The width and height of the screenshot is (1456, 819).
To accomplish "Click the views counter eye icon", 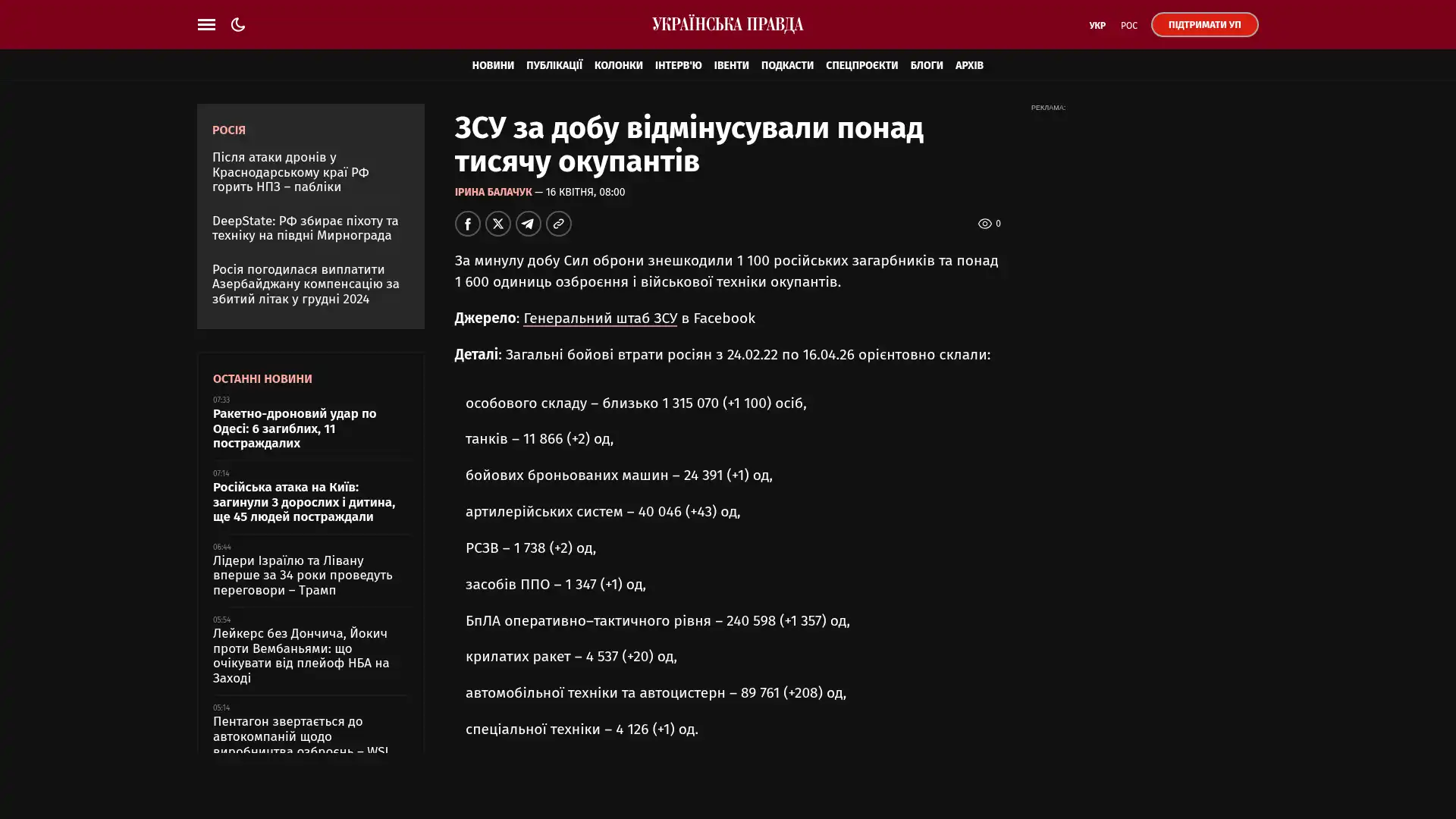I will click(x=984, y=224).
